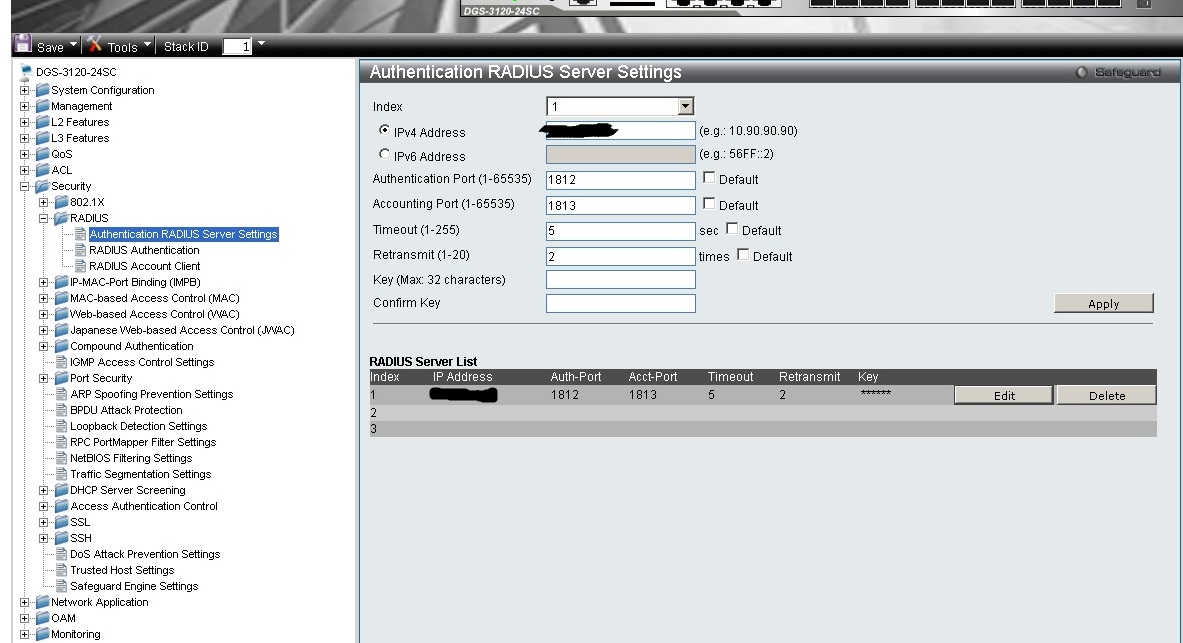Viewport: 1183px width, 643px height.
Task: Click the Save floppy disk icon
Action: 23,45
